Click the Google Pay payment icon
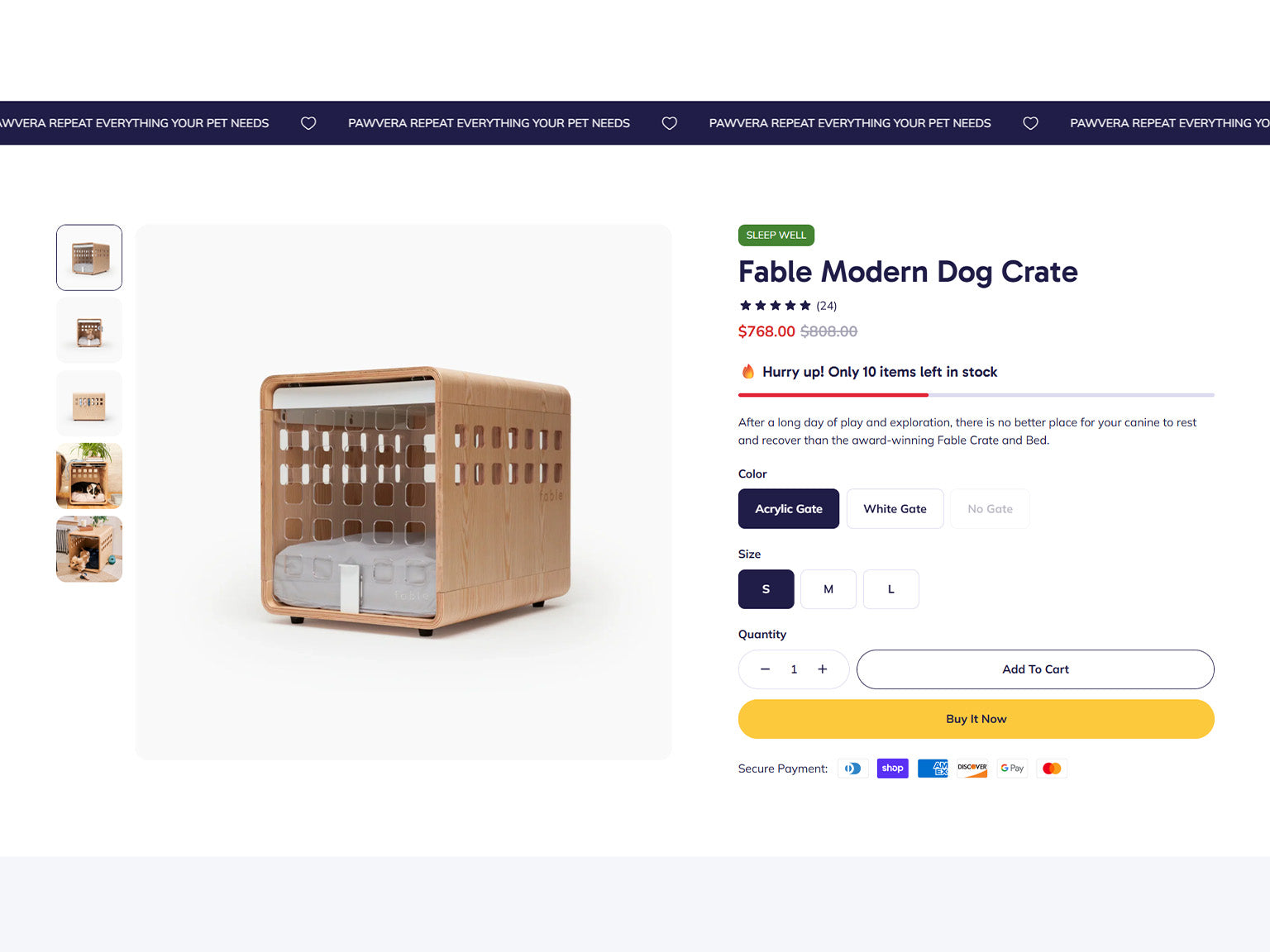The image size is (1270, 952). pos(1012,769)
